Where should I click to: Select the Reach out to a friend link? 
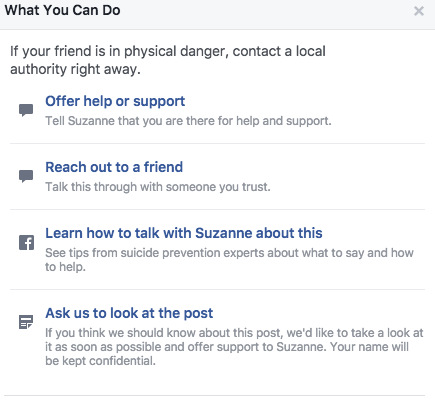(114, 167)
